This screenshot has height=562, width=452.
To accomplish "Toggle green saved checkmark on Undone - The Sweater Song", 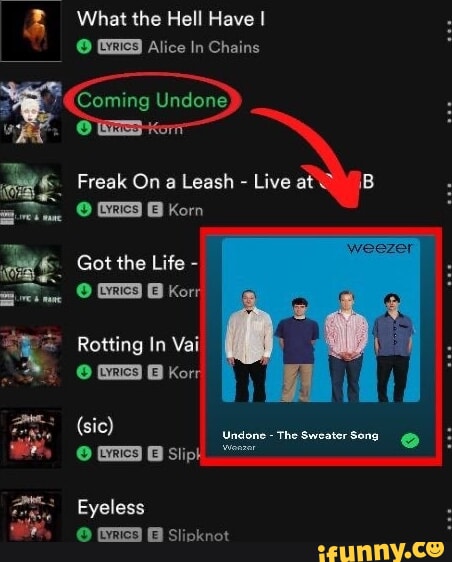I will [410, 440].
